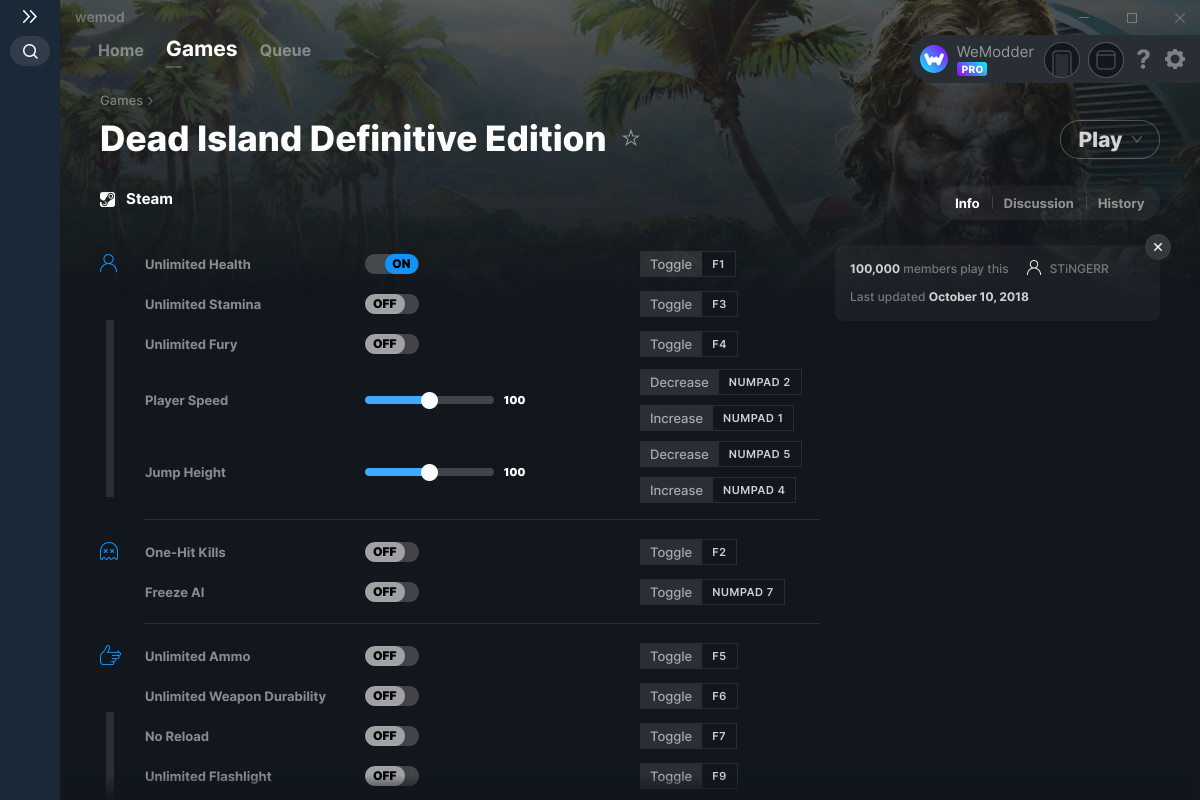The image size is (1200, 800).
Task: Select the player category icon
Action: point(109,264)
